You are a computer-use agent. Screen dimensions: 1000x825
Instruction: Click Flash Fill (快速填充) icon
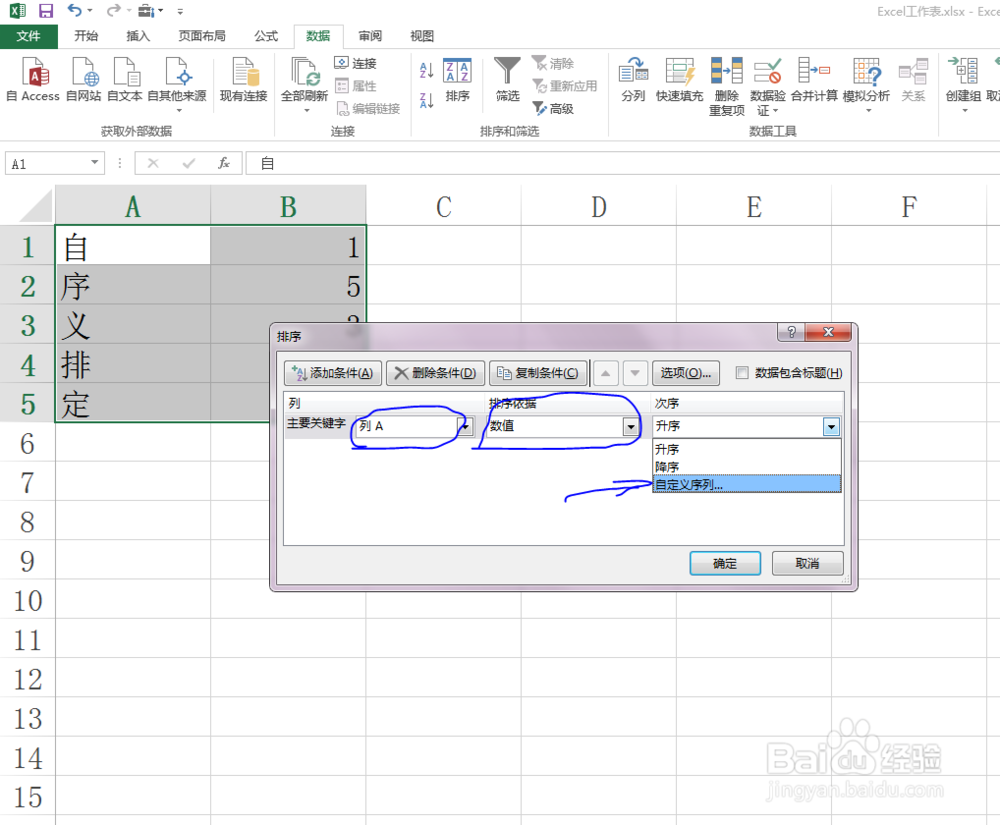tap(679, 80)
